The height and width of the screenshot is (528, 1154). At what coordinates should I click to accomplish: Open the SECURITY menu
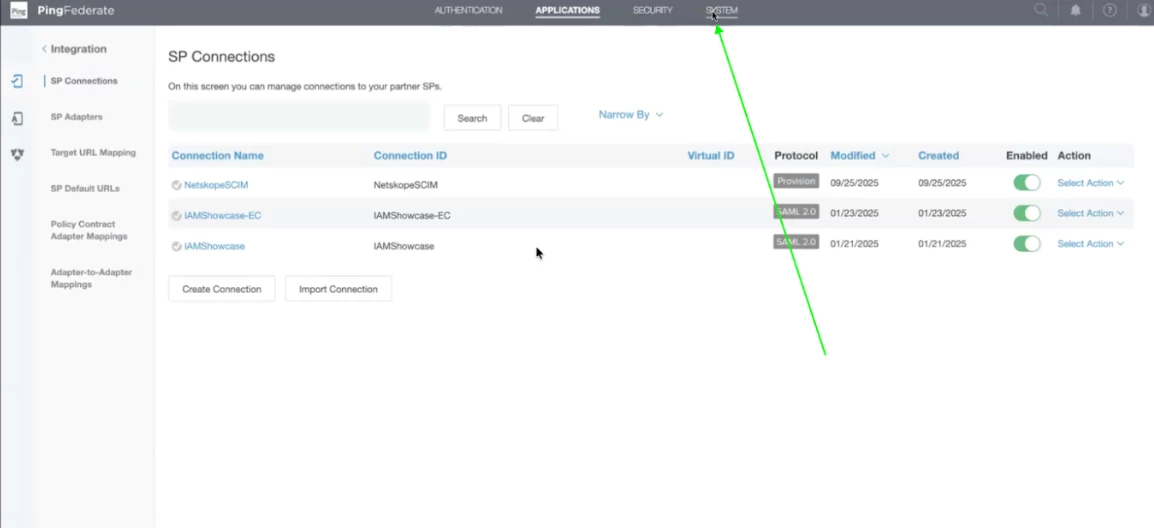point(652,10)
